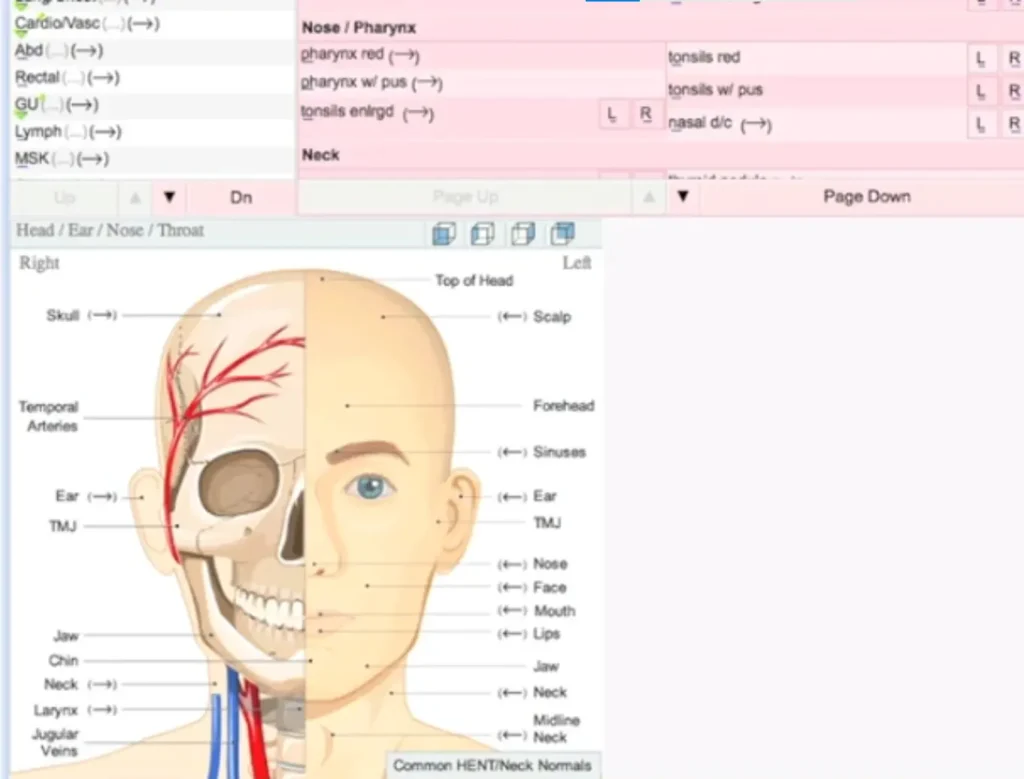Image resolution: width=1024 pixels, height=779 pixels.
Task: Toggle the L button for tonsils enlrgd
Action: 612,114
